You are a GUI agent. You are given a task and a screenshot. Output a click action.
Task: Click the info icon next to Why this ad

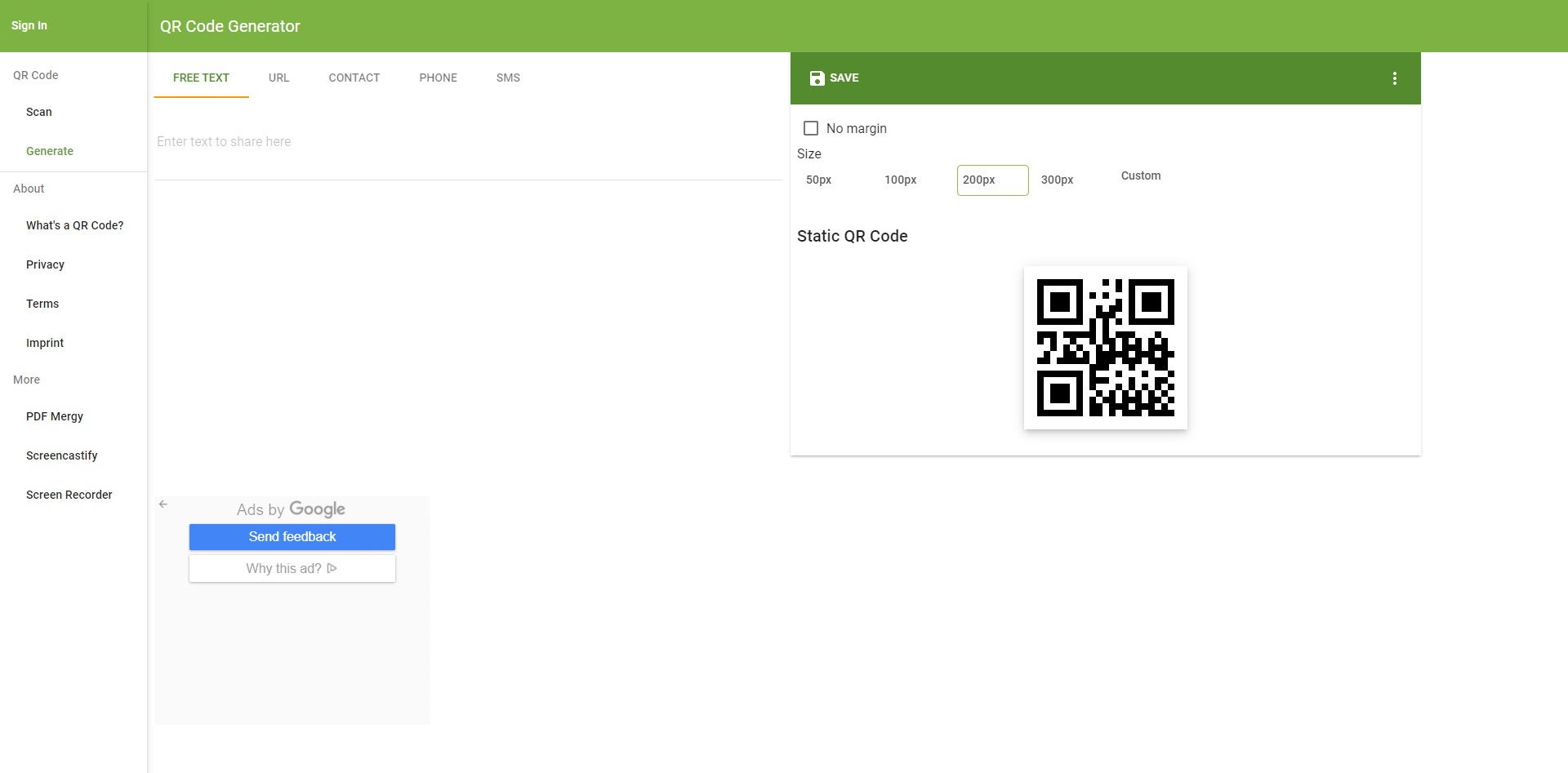332,568
